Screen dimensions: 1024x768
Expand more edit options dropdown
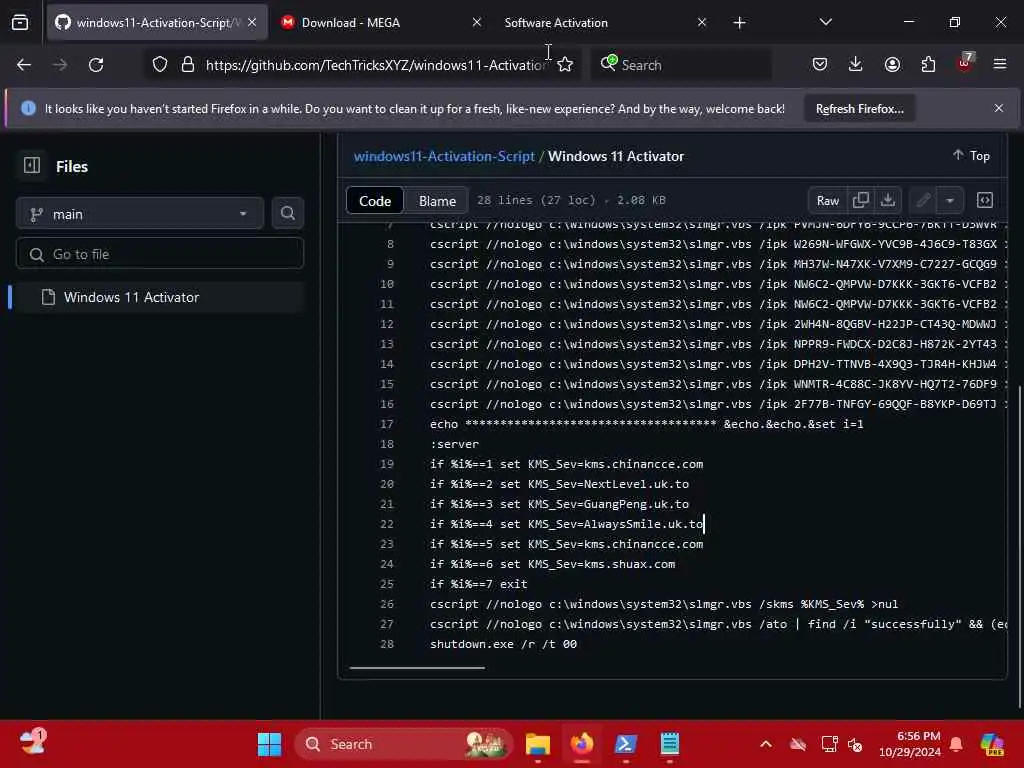[950, 200]
